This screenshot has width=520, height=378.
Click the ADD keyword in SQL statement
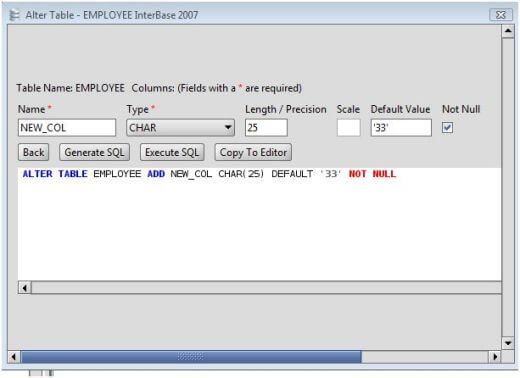(x=156, y=174)
